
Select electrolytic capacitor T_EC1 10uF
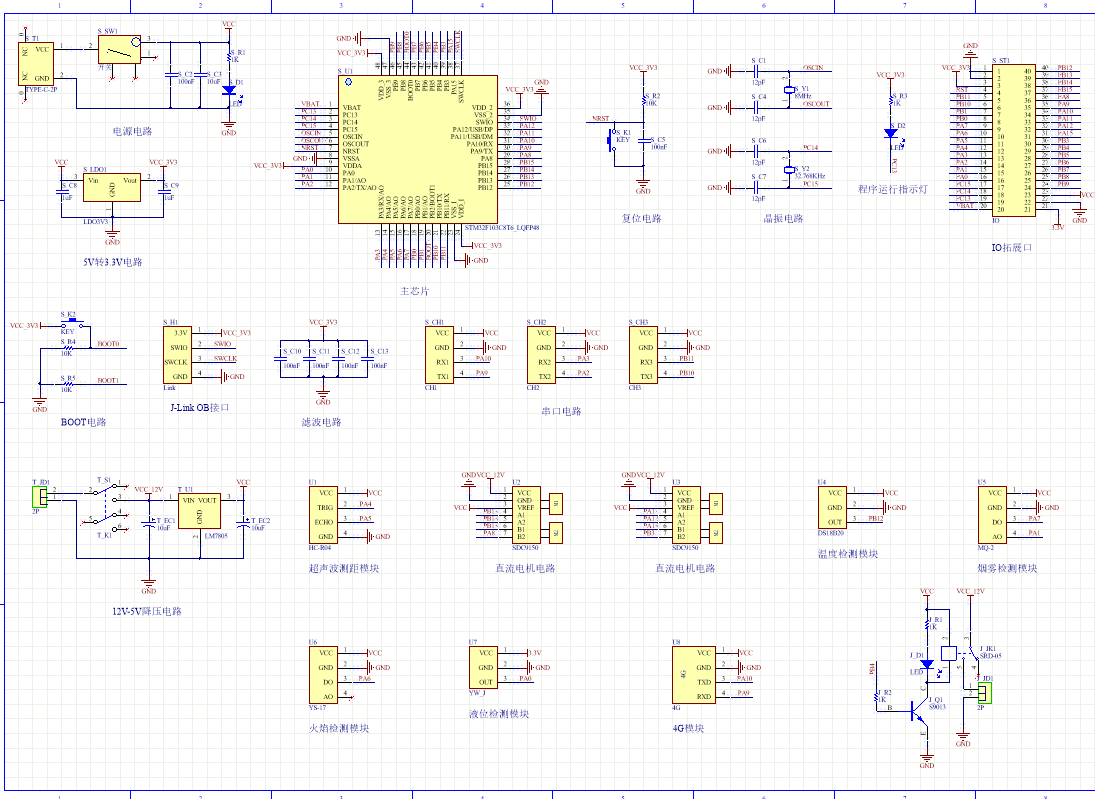(148, 522)
